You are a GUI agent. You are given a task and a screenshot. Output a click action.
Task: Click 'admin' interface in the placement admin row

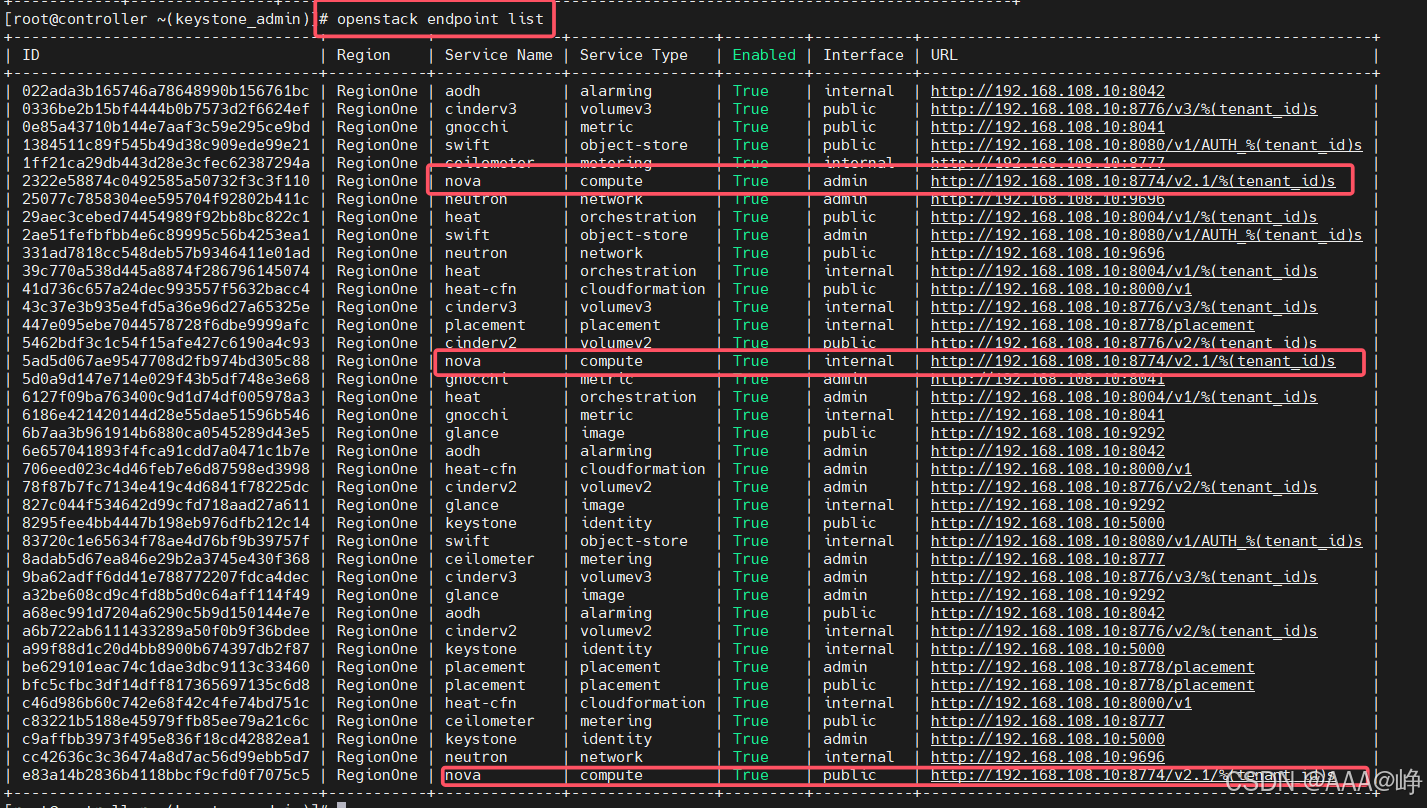click(x=846, y=667)
